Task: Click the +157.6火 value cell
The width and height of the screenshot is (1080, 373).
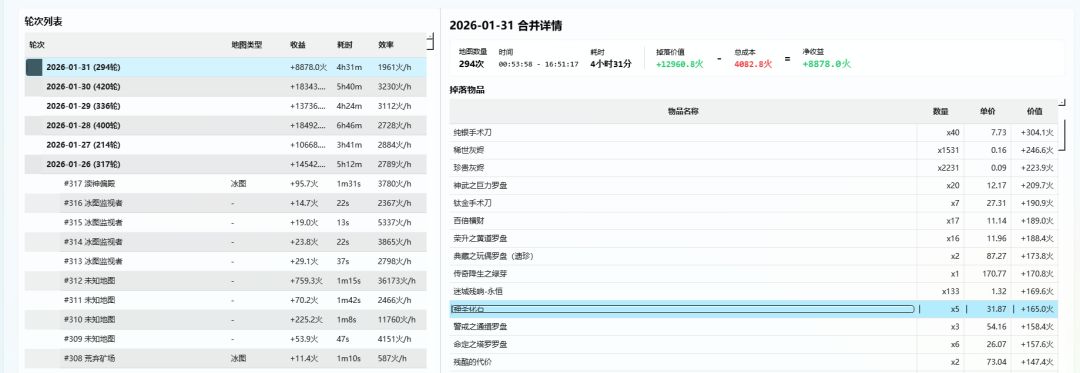Action: (1037, 344)
